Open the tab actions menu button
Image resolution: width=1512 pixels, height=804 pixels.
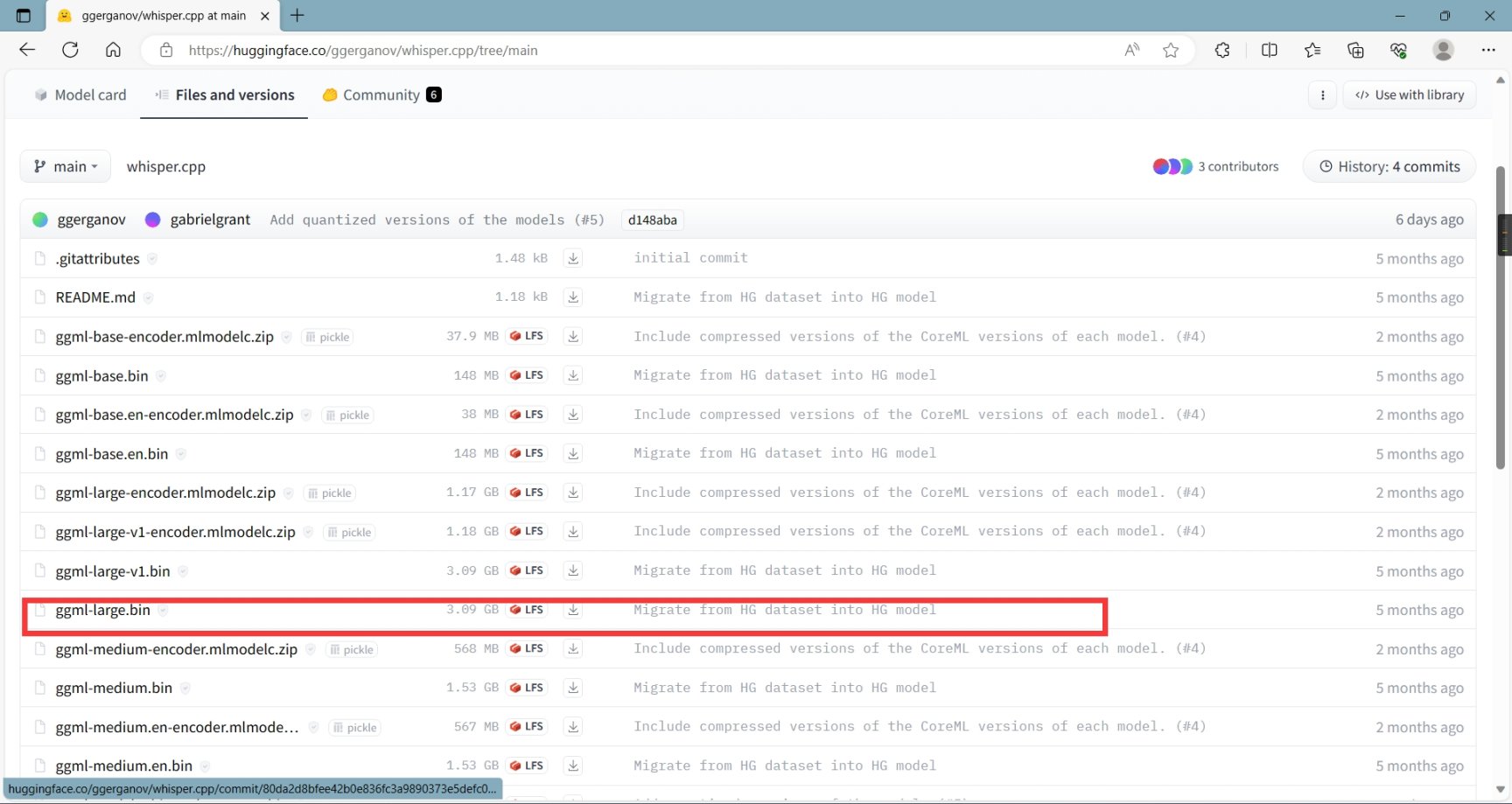(x=24, y=16)
